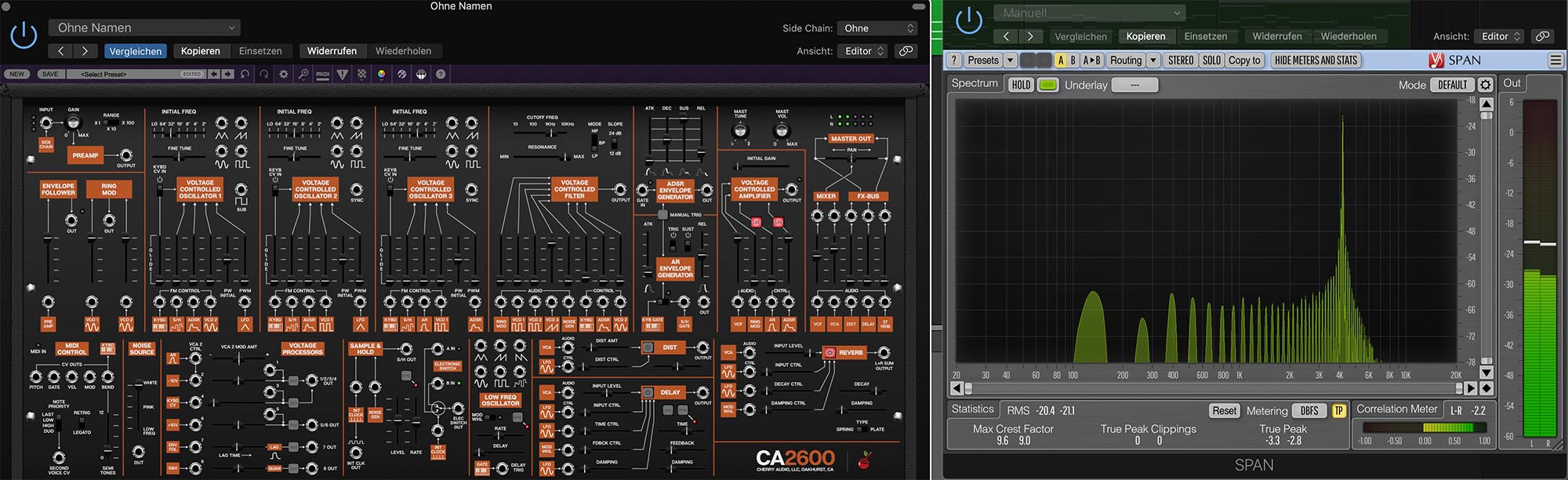
Task: Click Kopieren in SPAN header
Action: 1145,36
